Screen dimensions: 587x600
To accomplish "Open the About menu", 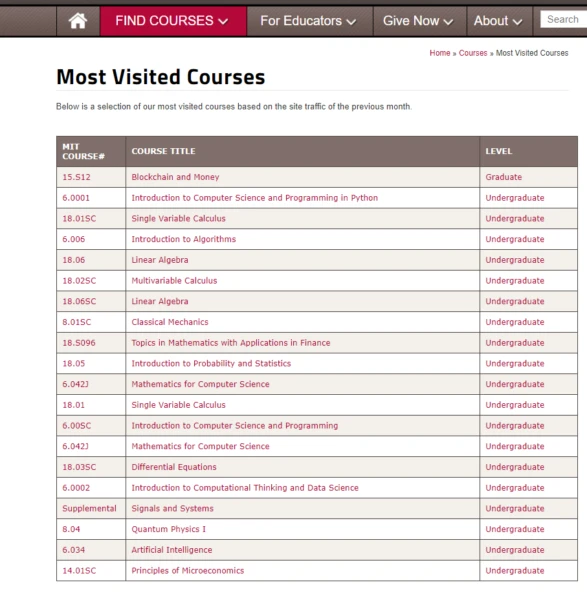I will (x=499, y=21).
